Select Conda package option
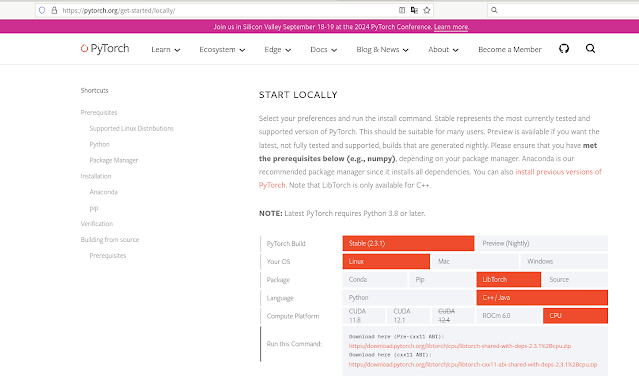This screenshot has height=382, width=639. (375, 280)
